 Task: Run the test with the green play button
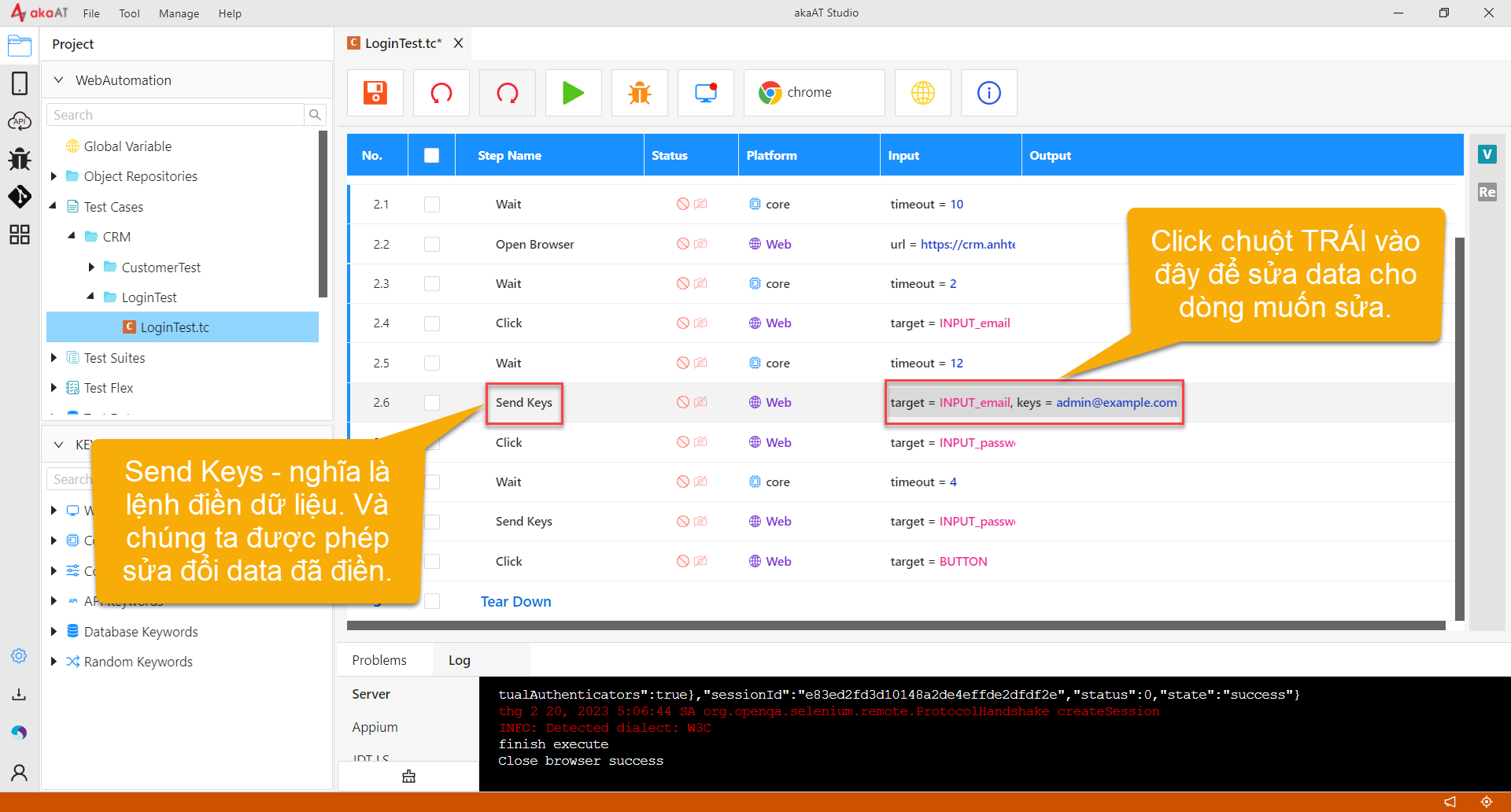point(573,93)
